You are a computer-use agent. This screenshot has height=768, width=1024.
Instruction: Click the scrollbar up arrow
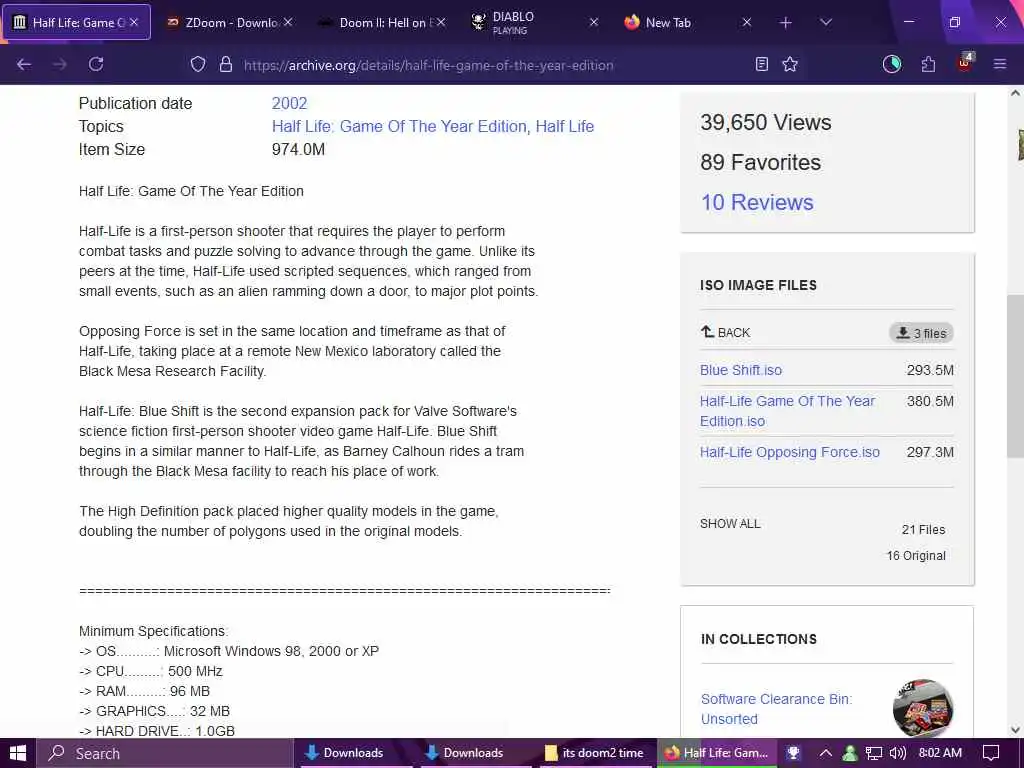click(1015, 93)
